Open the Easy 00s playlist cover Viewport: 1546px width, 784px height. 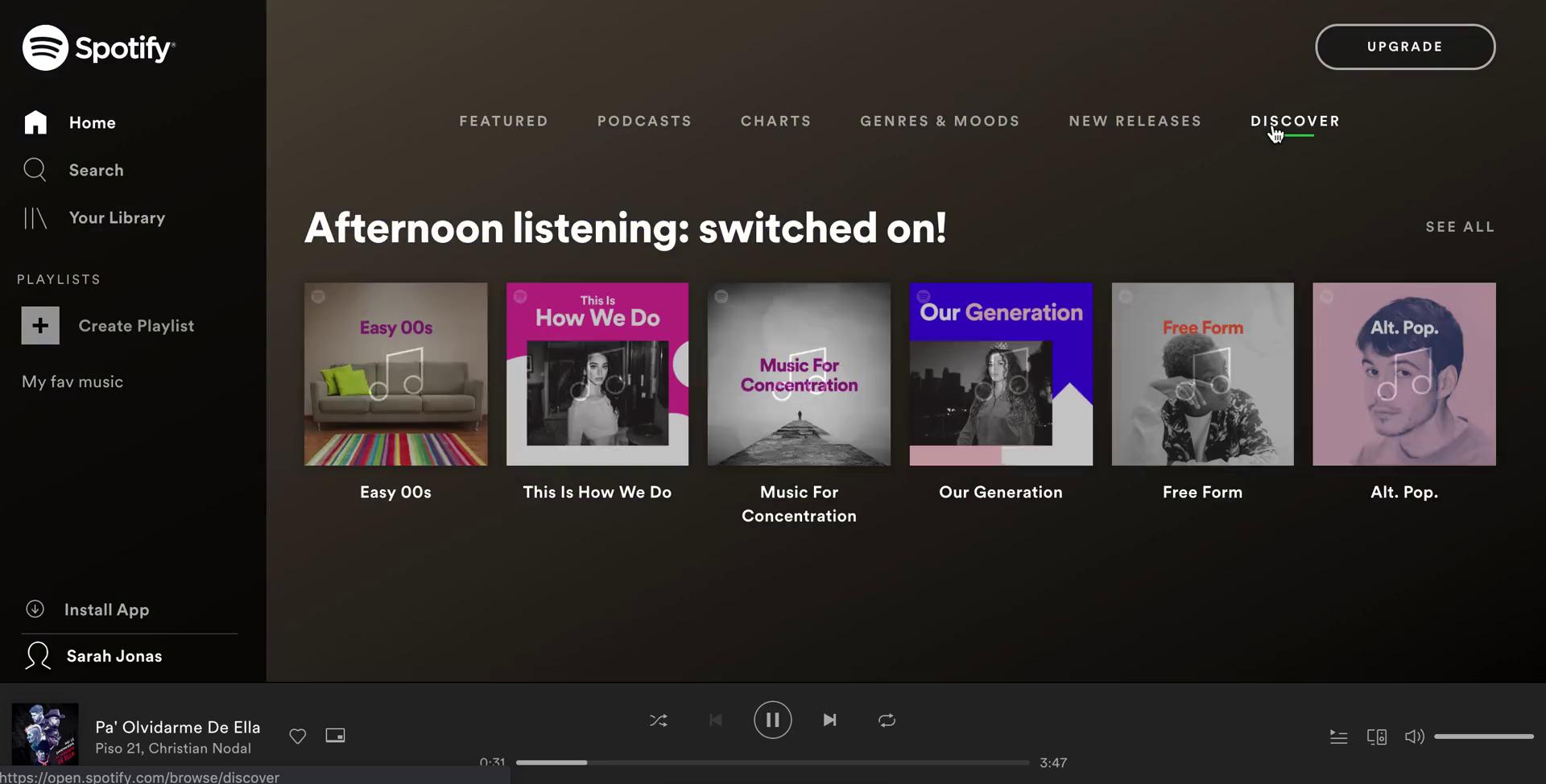pyautogui.click(x=395, y=373)
